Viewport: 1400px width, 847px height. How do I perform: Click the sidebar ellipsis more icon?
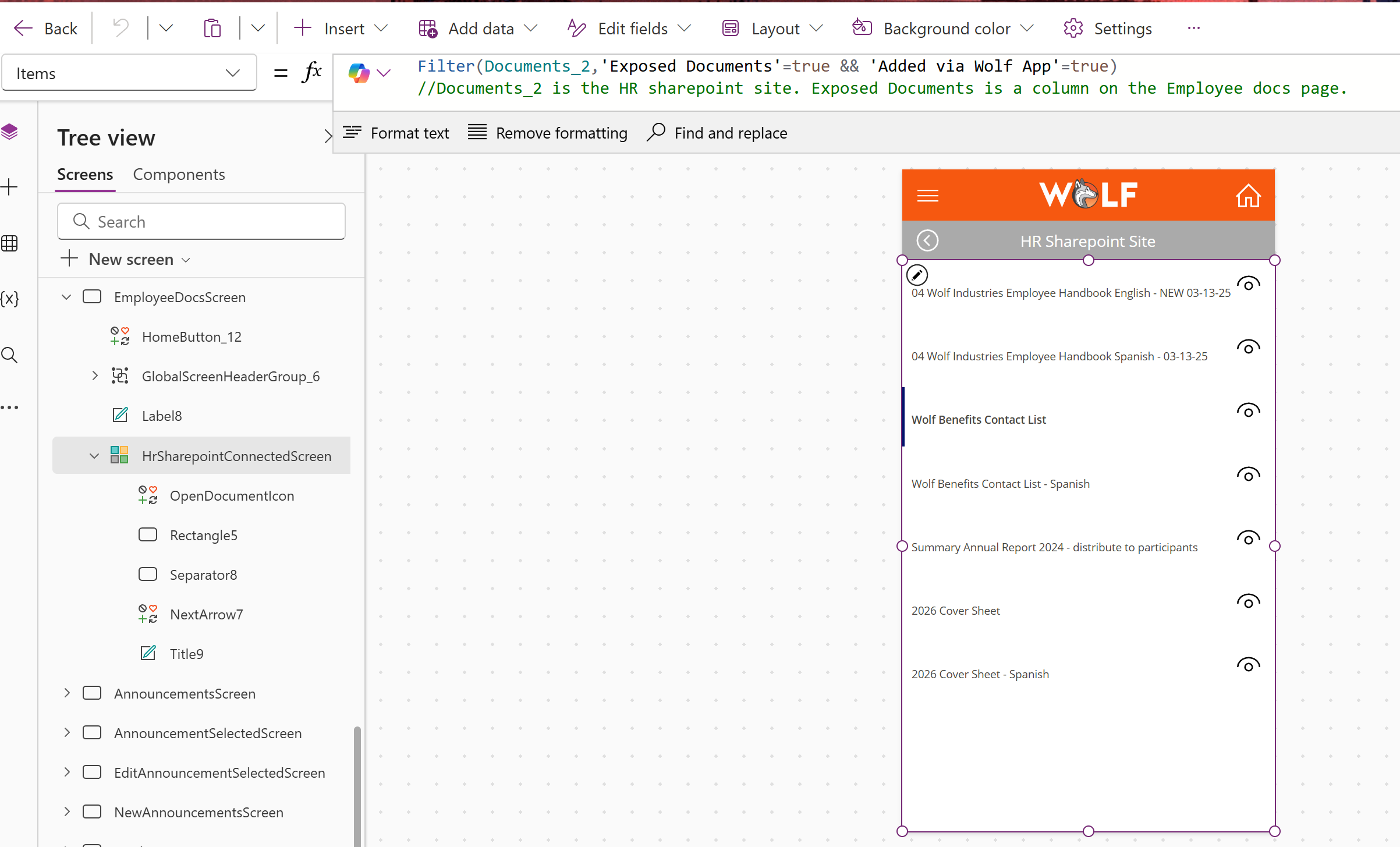tap(10, 407)
